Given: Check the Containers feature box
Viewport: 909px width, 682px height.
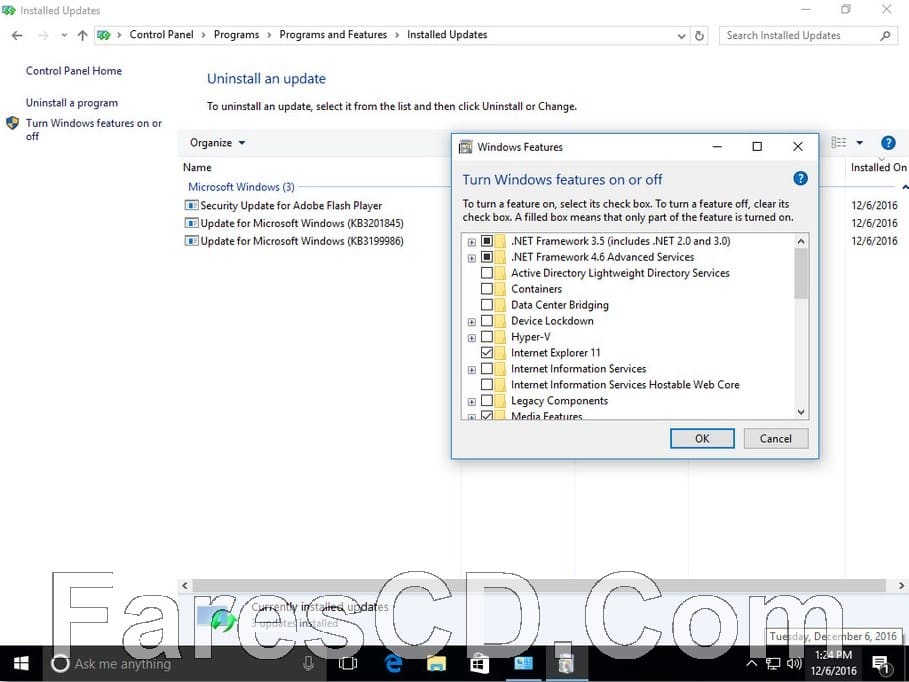Looking at the screenshot, I should [487, 288].
